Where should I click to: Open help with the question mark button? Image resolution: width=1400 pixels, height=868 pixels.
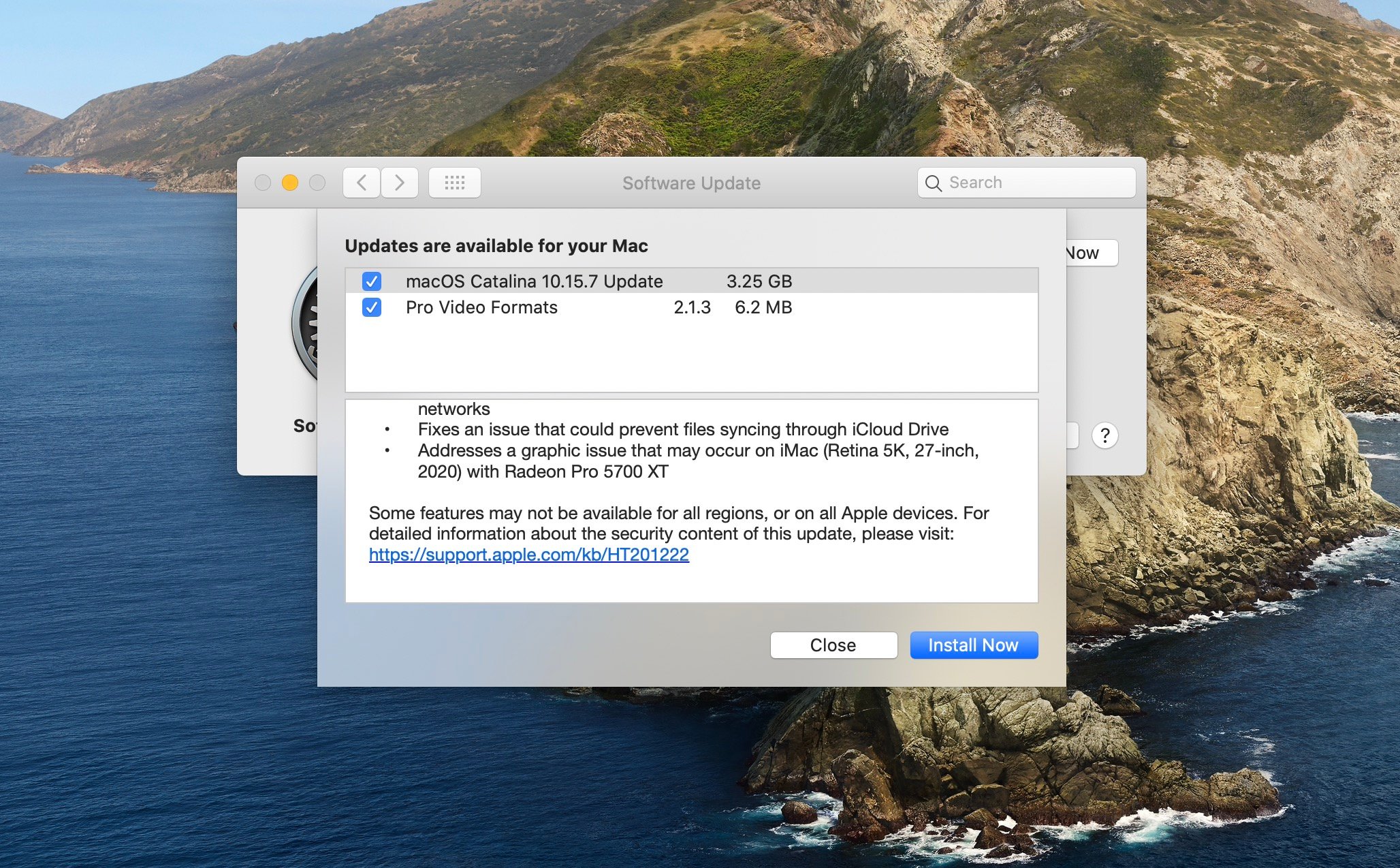pos(1105,435)
